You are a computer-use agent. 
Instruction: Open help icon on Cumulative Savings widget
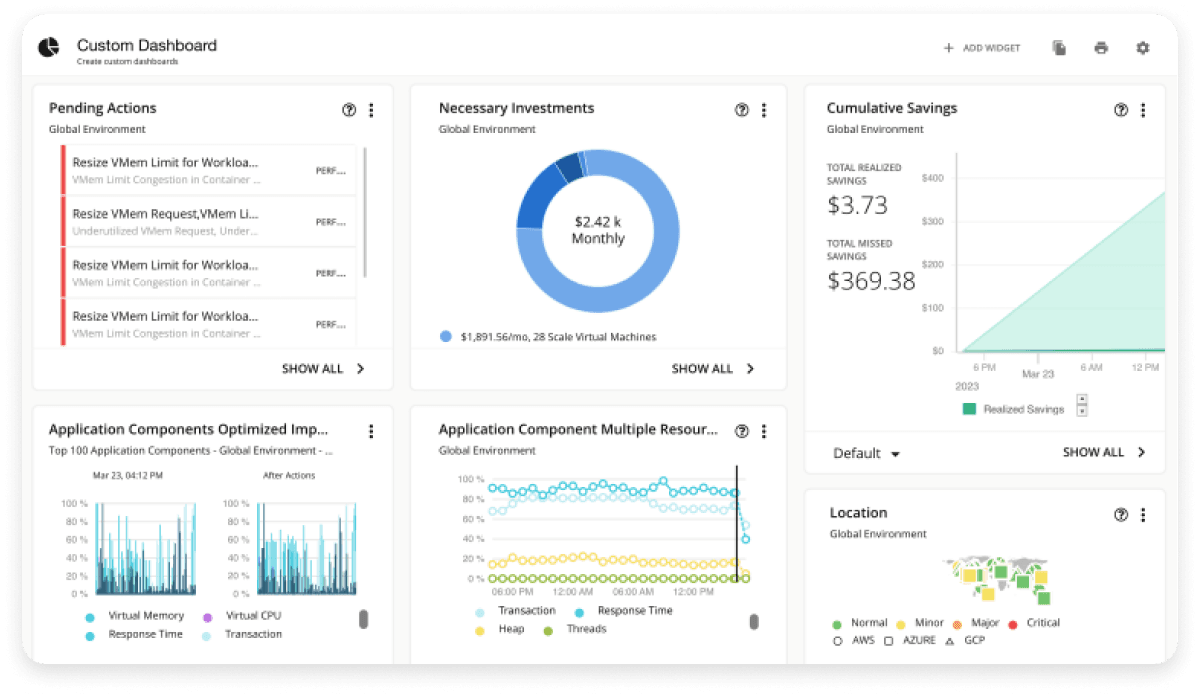(x=1121, y=110)
